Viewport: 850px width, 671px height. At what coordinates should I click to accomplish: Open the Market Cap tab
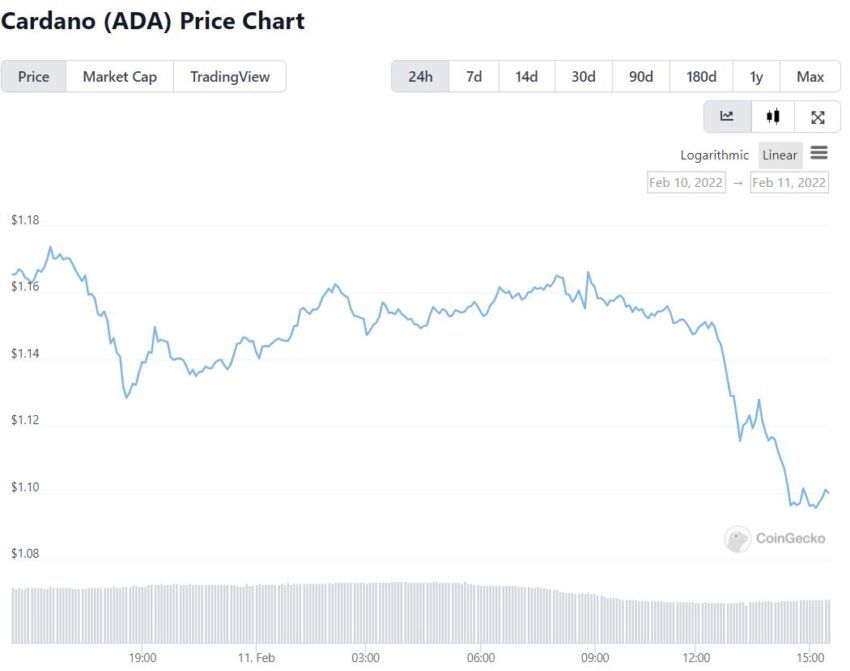point(120,76)
